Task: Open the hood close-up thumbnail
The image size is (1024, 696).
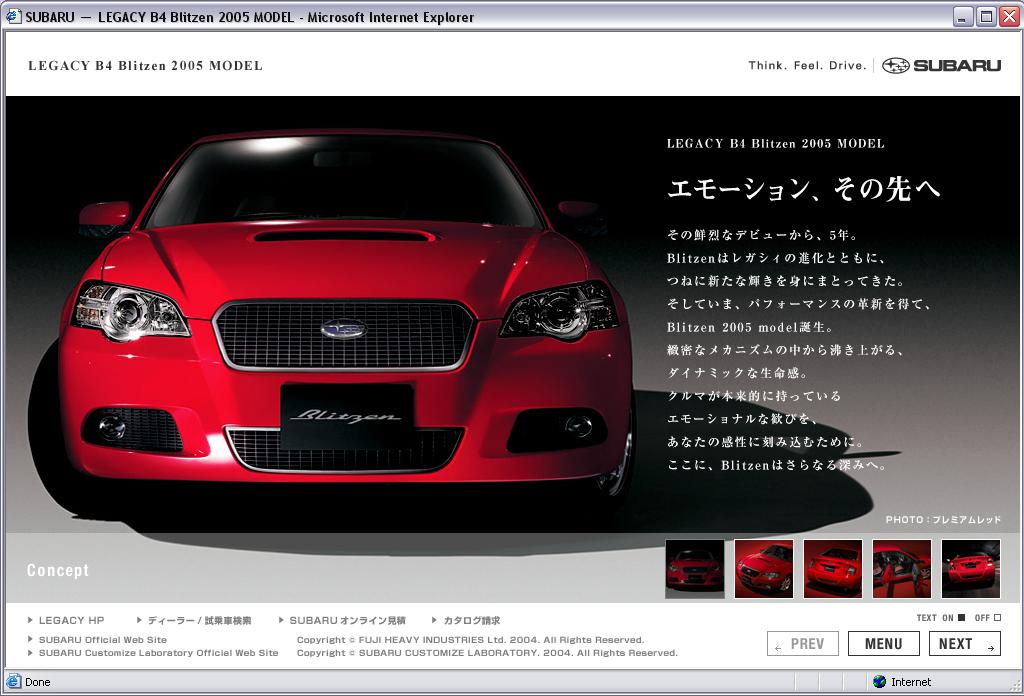Action: click(x=764, y=569)
